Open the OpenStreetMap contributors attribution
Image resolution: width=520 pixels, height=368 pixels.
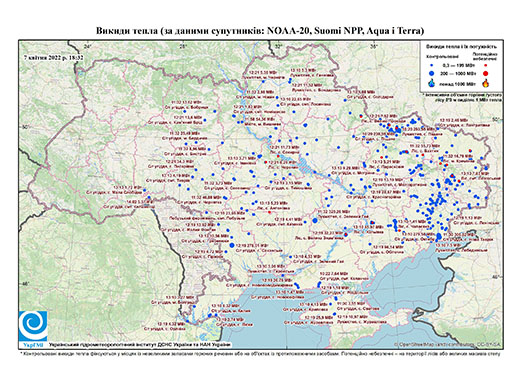[448, 345]
